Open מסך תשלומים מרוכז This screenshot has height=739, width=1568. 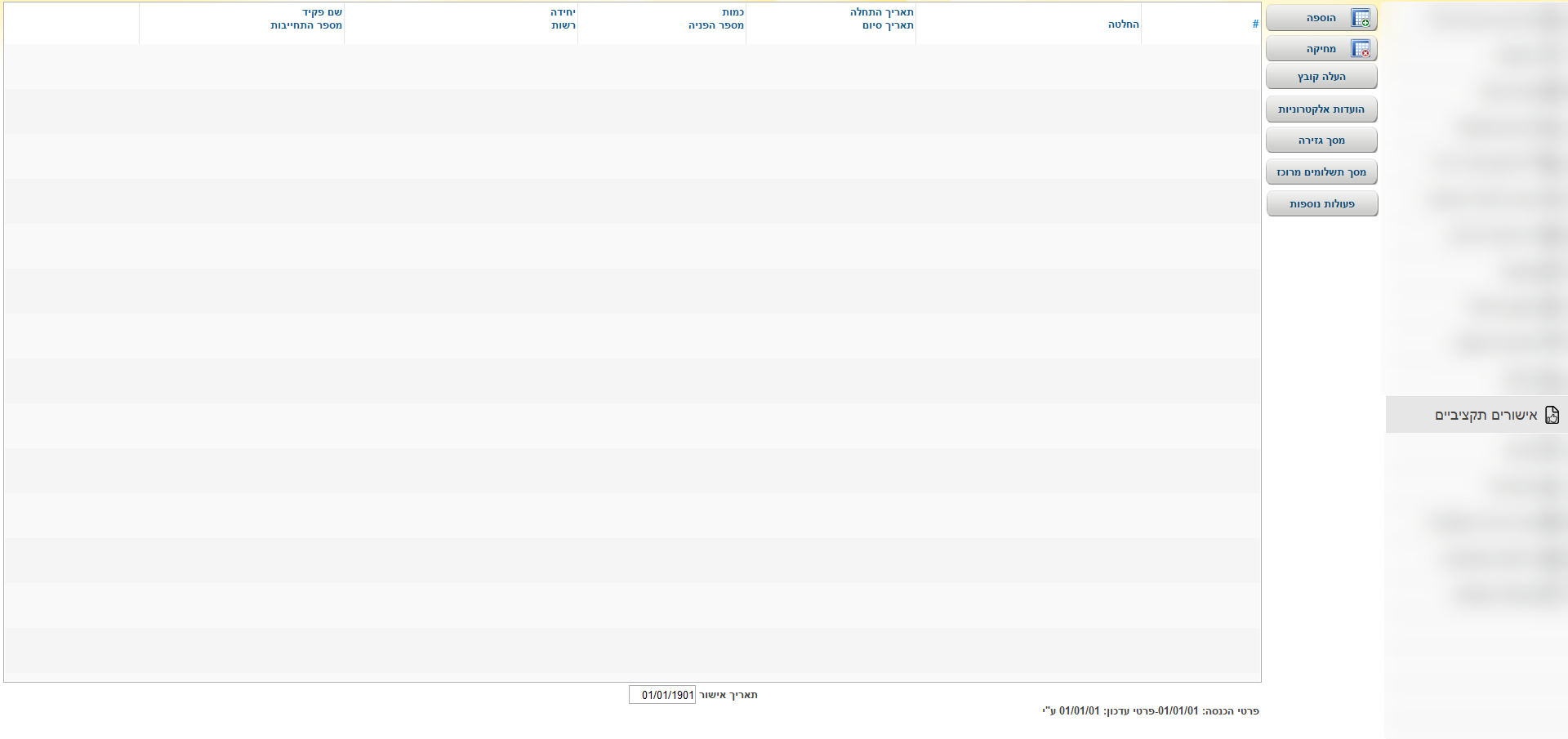click(x=1321, y=172)
